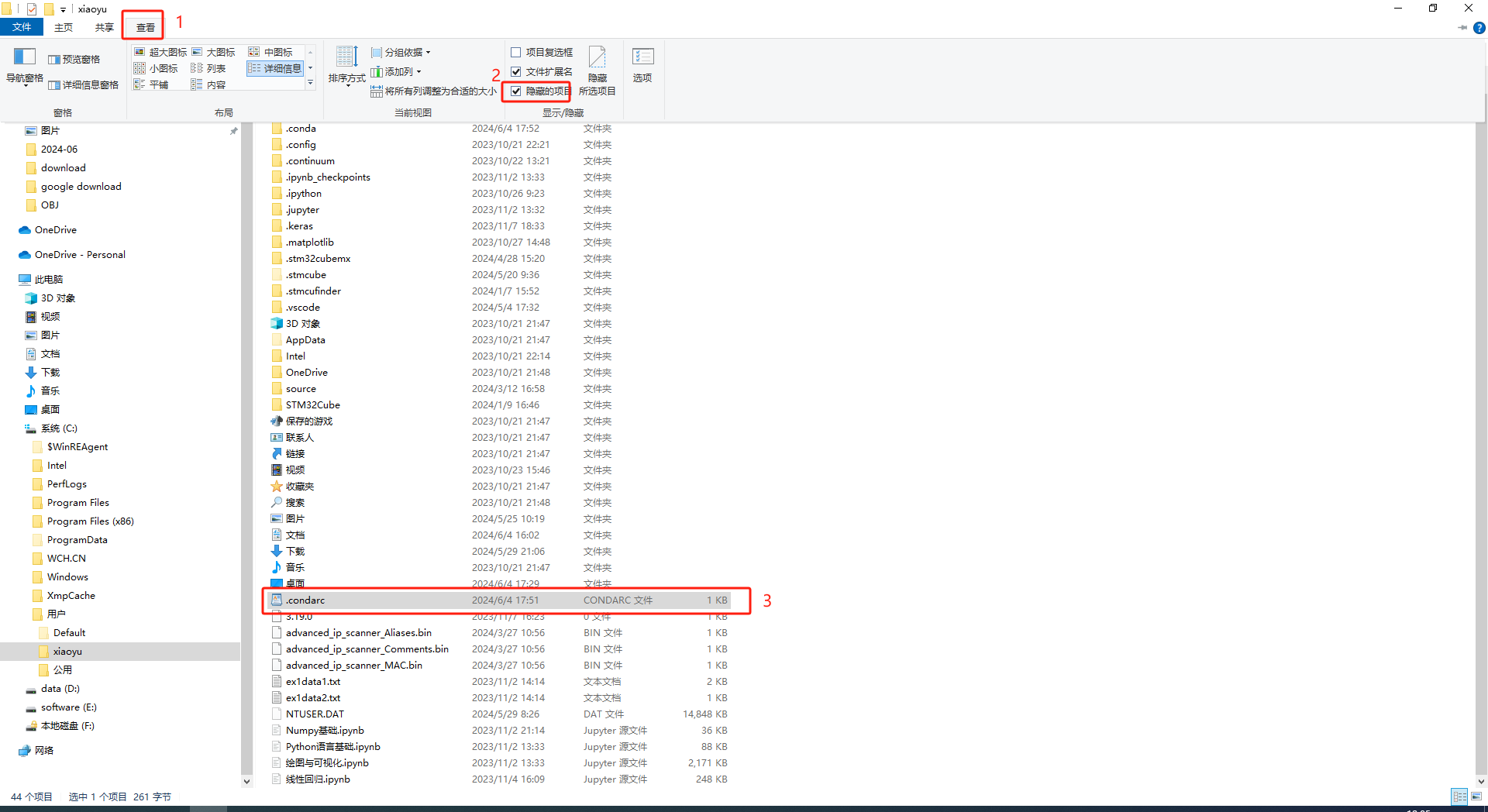The width and height of the screenshot is (1488, 812).
Task: Select Program Files (x86) folder in tree
Action: (84, 521)
